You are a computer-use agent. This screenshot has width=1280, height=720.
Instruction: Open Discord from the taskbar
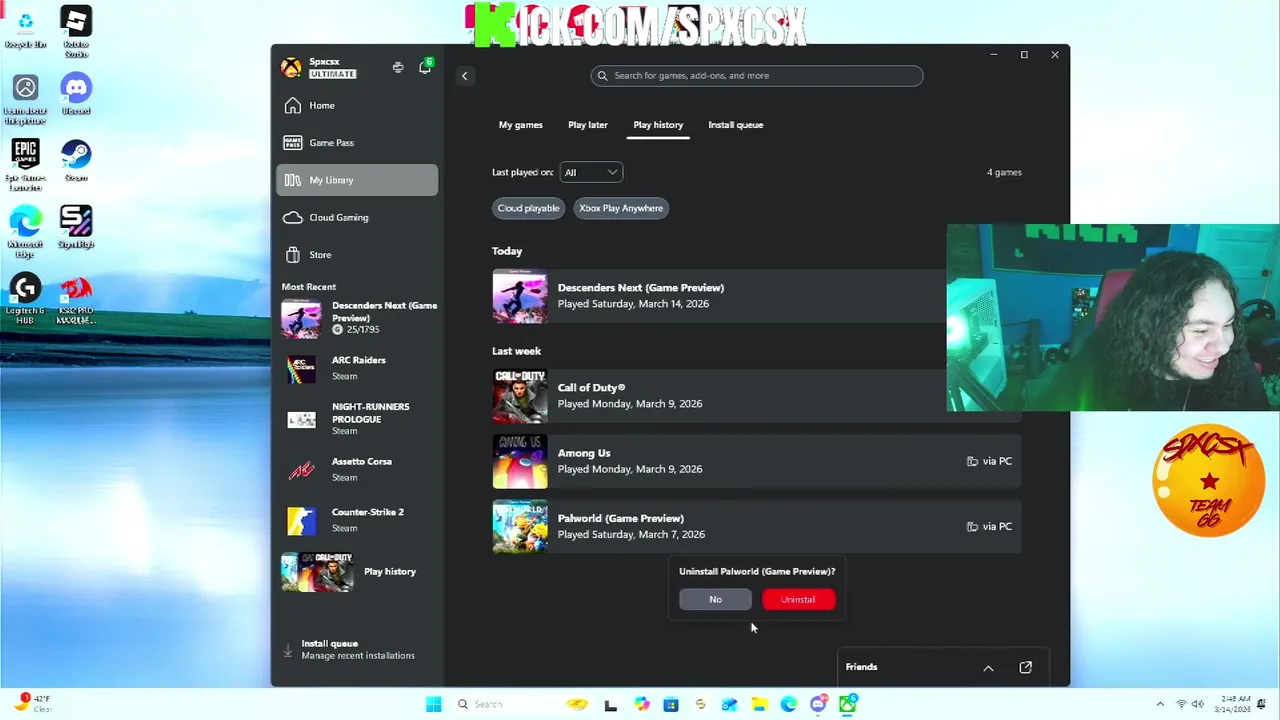pos(818,704)
